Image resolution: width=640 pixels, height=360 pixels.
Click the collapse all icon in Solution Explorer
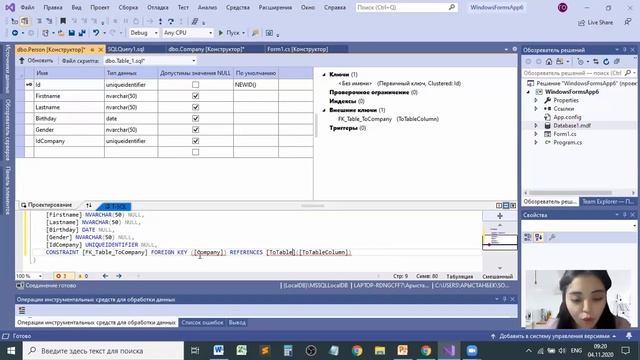pyautogui.click(x=617, y=62)
